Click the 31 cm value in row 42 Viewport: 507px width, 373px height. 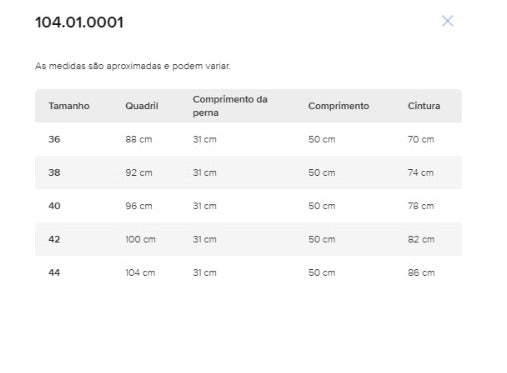204,239
